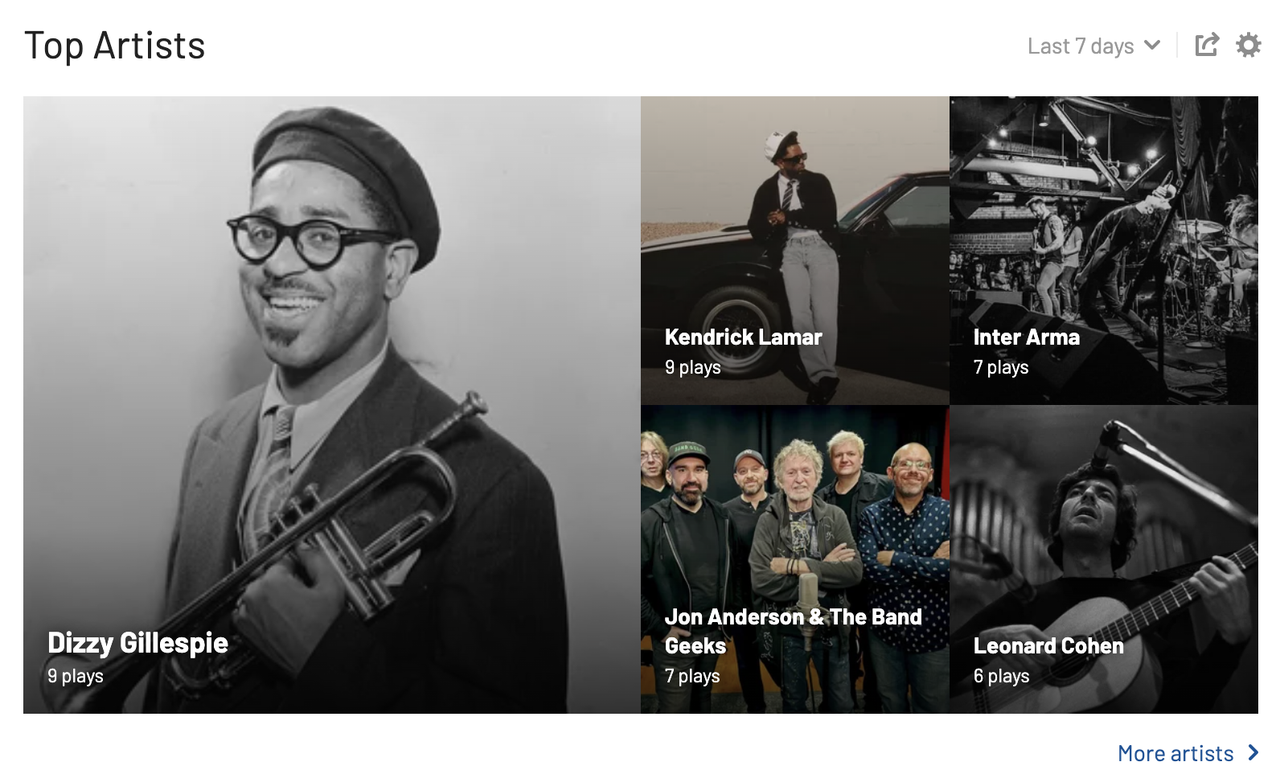
Task: Open the Inter Arma artist name link
Action: [x=1027, y=337]
